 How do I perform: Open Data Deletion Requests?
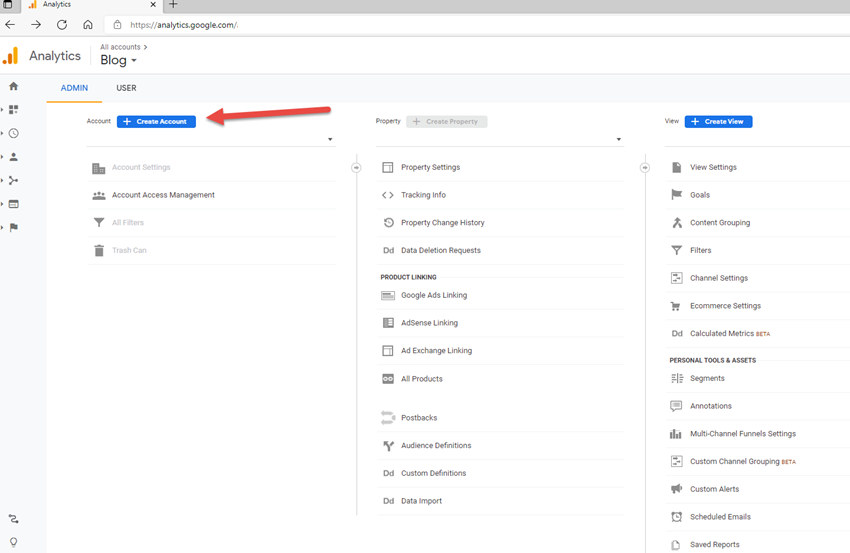pyautogui.click(x=441, y=250)
